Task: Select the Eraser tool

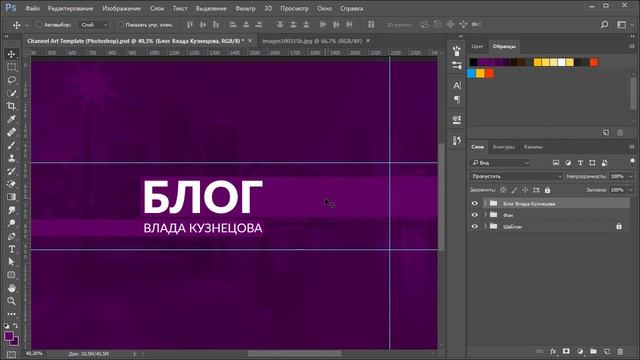Action: [x=11, y=184]
